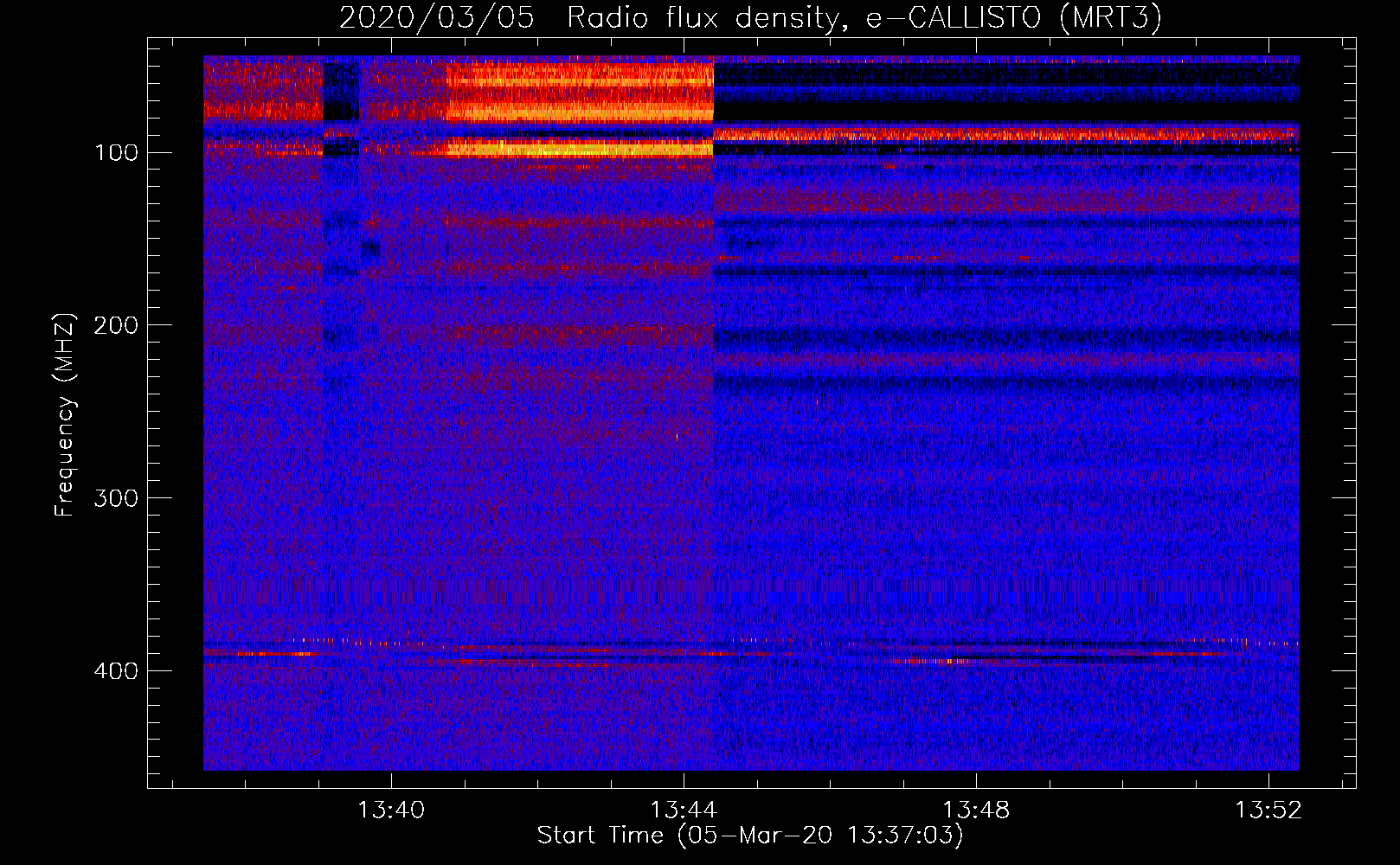Viewport: 1400px width, 865px height.
Task: Click the 100 frequency tick label
Action: tap(117, 153)
